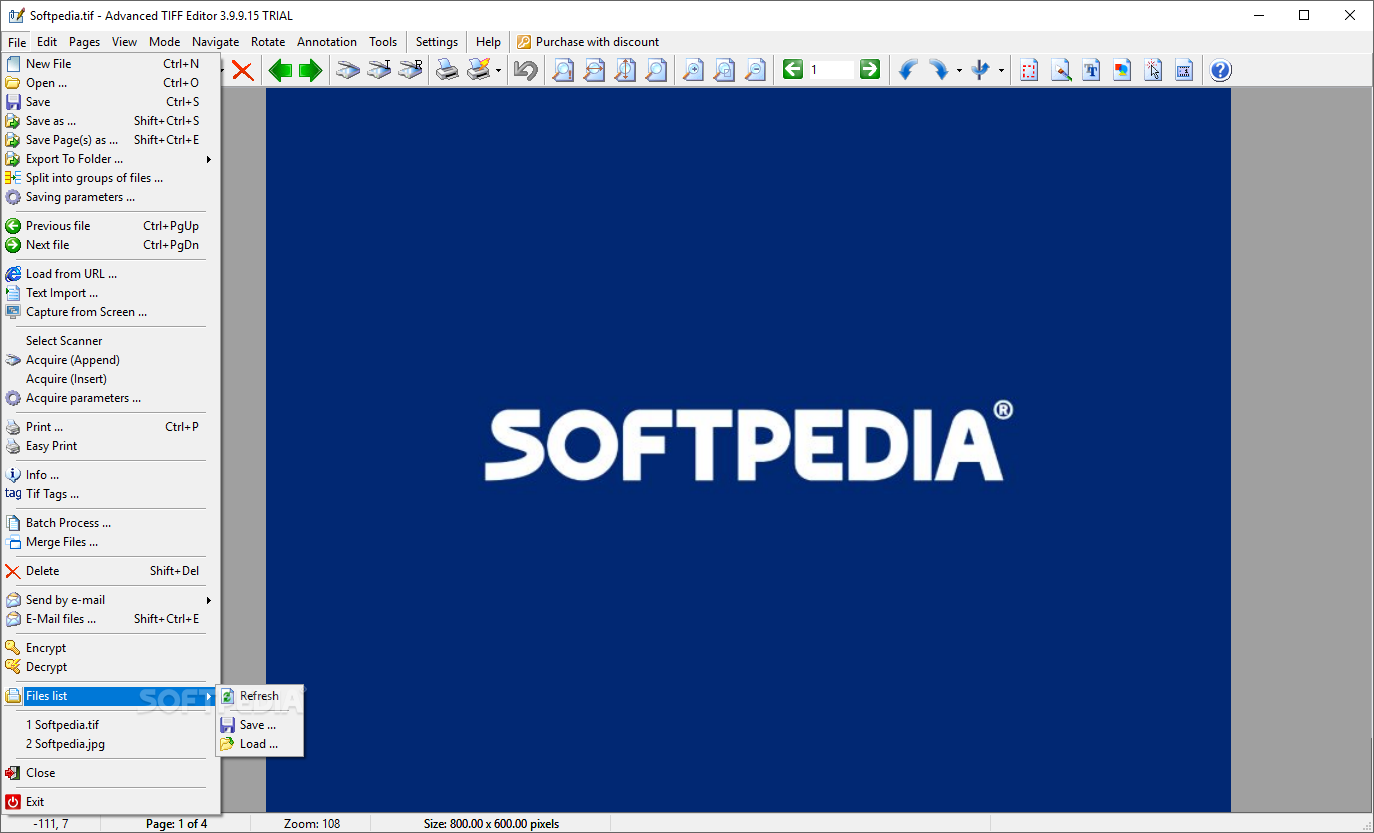Screen dimensions: 1374x833
Task: Choose Batch Process ... menu entry
Action: click(x=111, y=523)
